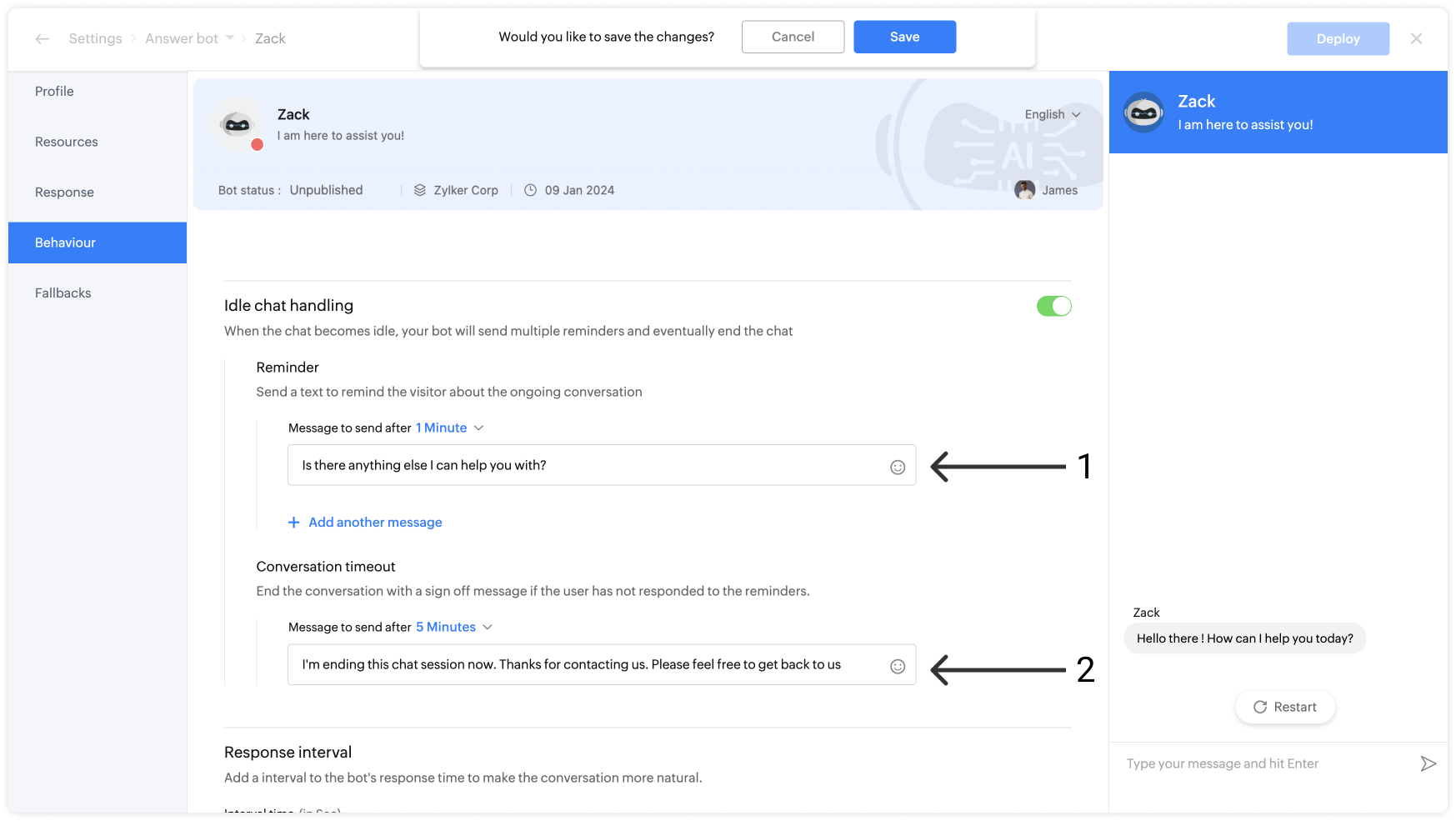Open the Fallbacks section
1456x821 pixels.
[x=63, y=293]
